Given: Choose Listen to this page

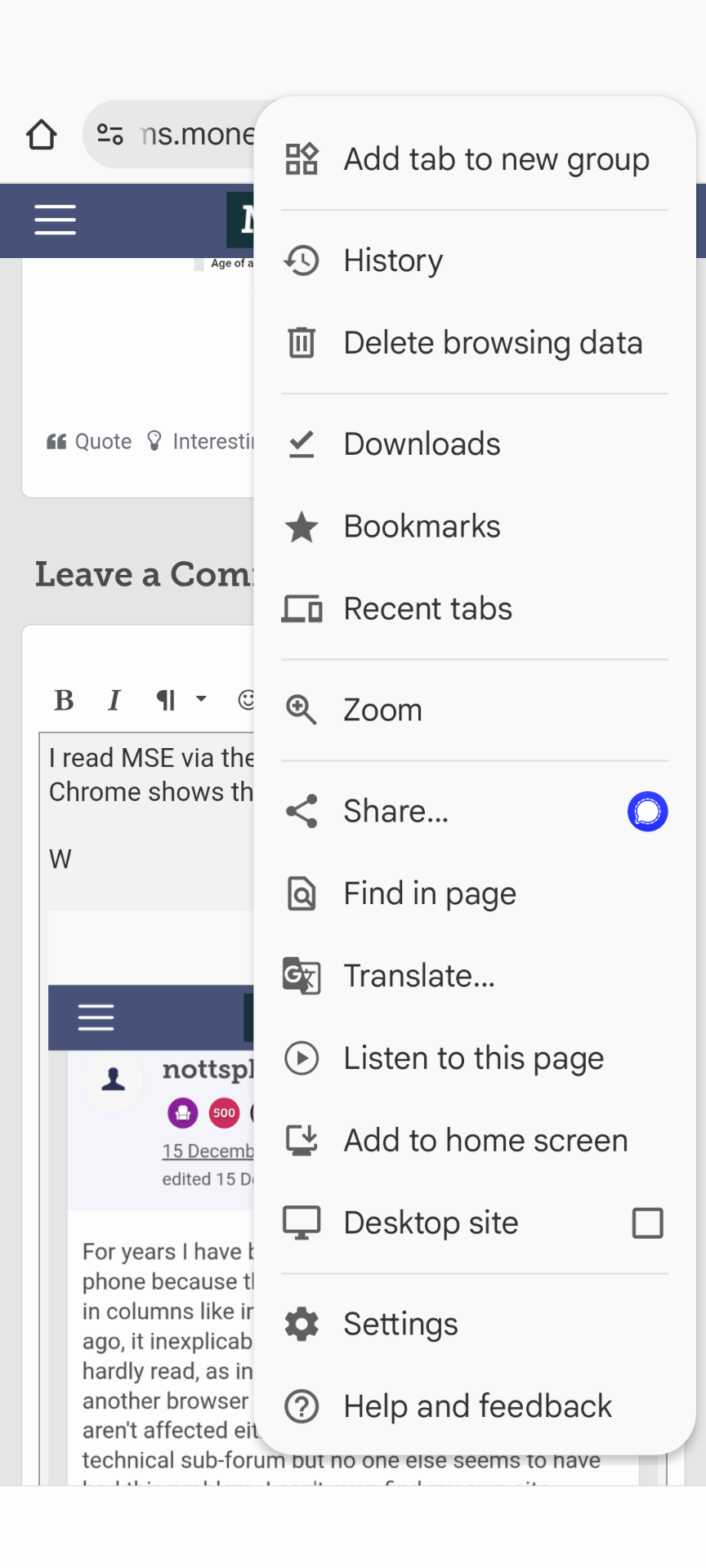Looking at the screenshot, I should tap(474, 1058).
